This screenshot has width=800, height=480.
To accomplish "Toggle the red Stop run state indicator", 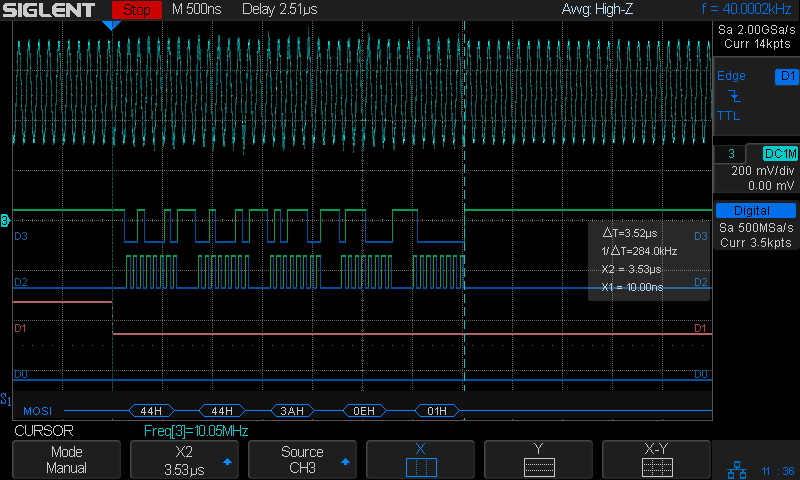I will (135, 10).
